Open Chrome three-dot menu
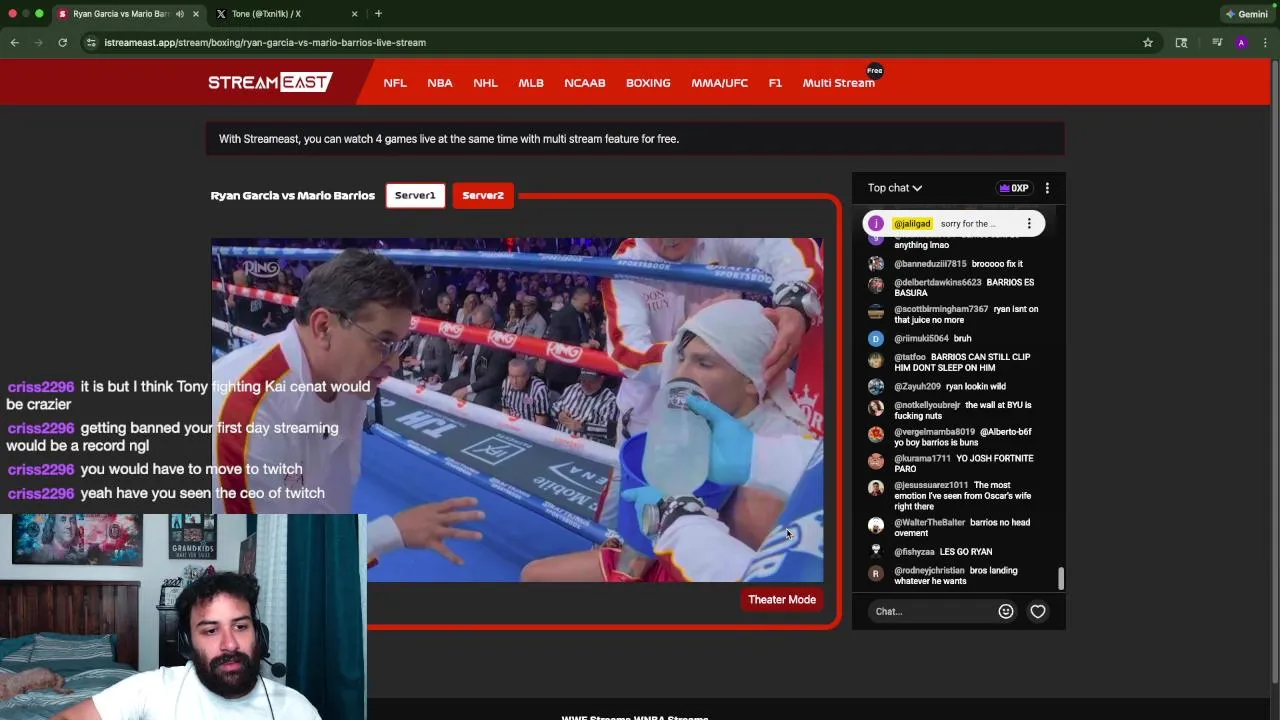This screenshot has width=1280, height=720. (x=1265, y=42)
